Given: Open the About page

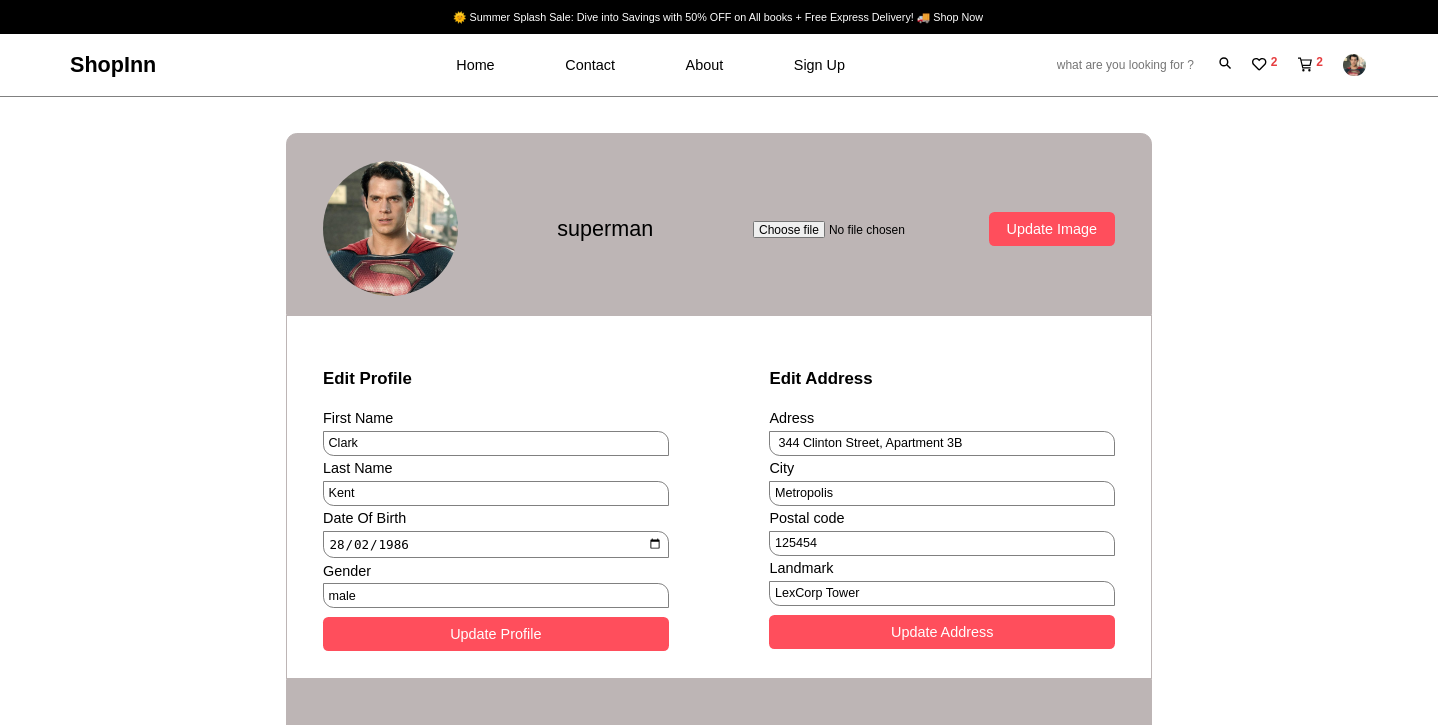Looking at the screenshot, I should point(704,65).
